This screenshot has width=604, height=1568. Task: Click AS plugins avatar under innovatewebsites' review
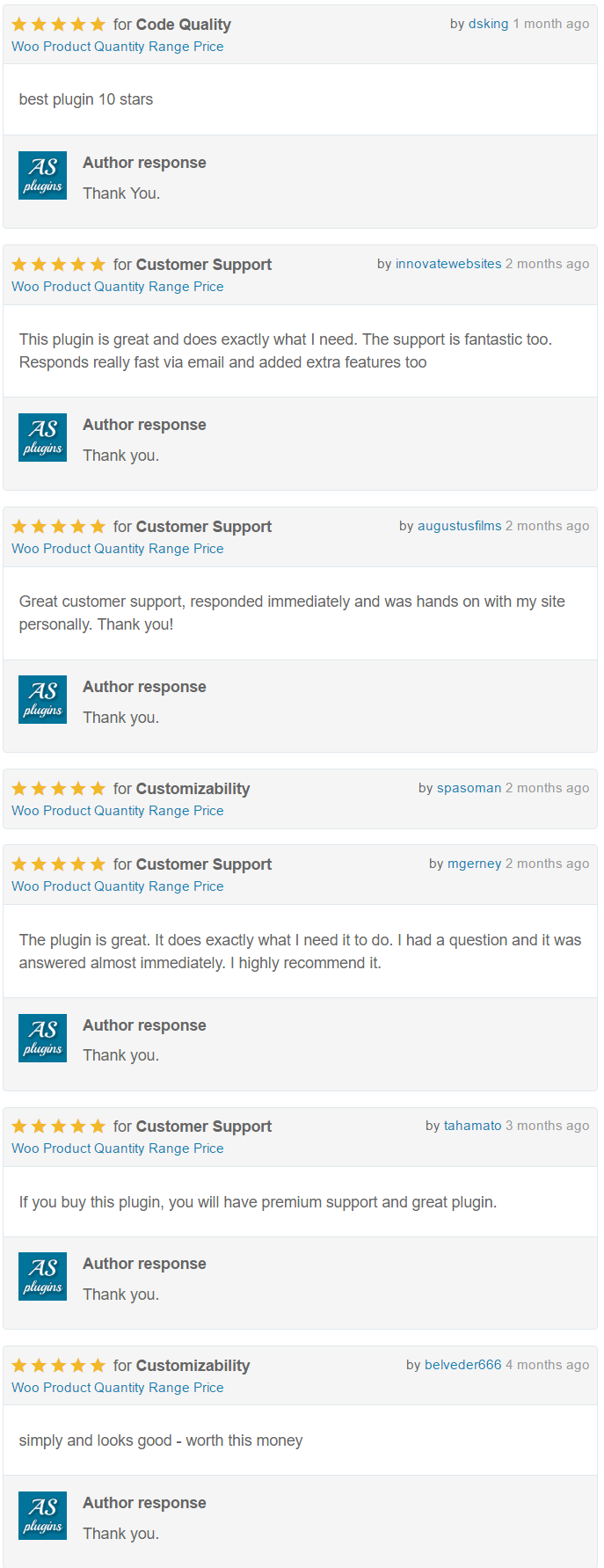pyautogui.click(x=42, y=437)
